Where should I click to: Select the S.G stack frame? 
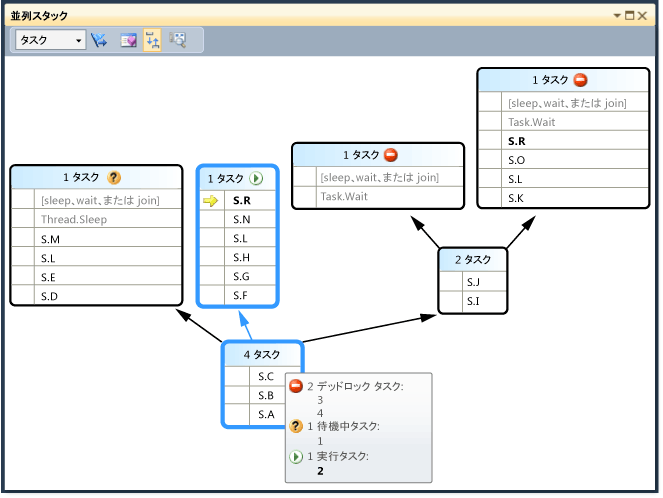(241, 276)
